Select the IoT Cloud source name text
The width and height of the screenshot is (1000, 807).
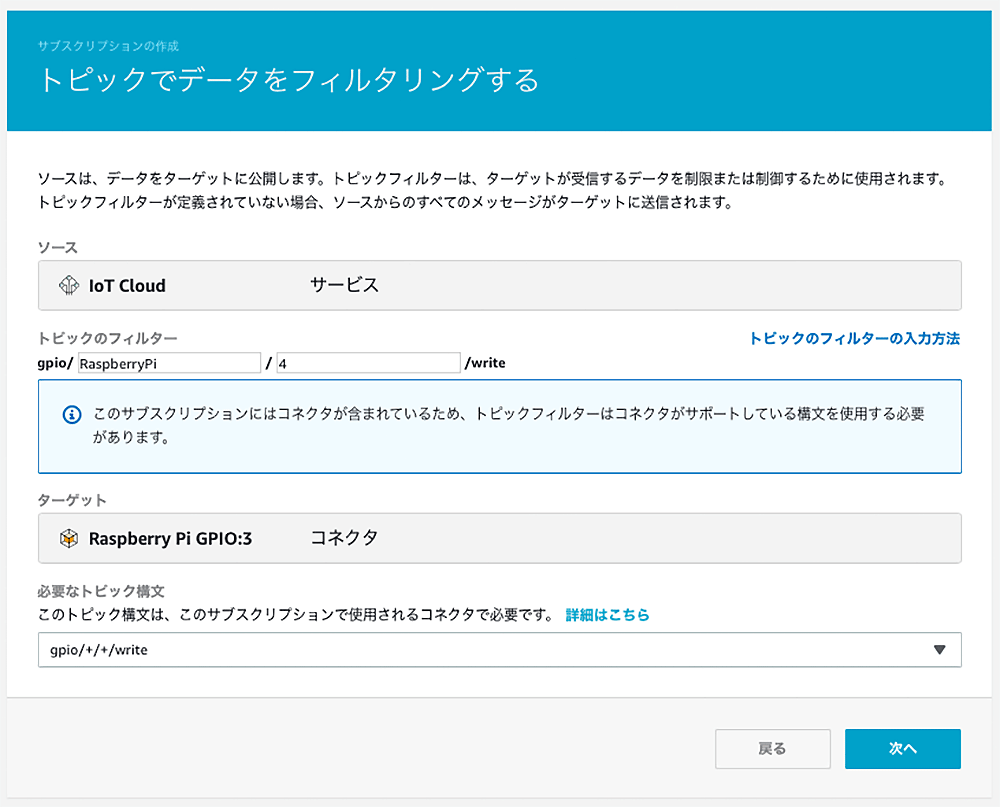click(x=127, y=286)
